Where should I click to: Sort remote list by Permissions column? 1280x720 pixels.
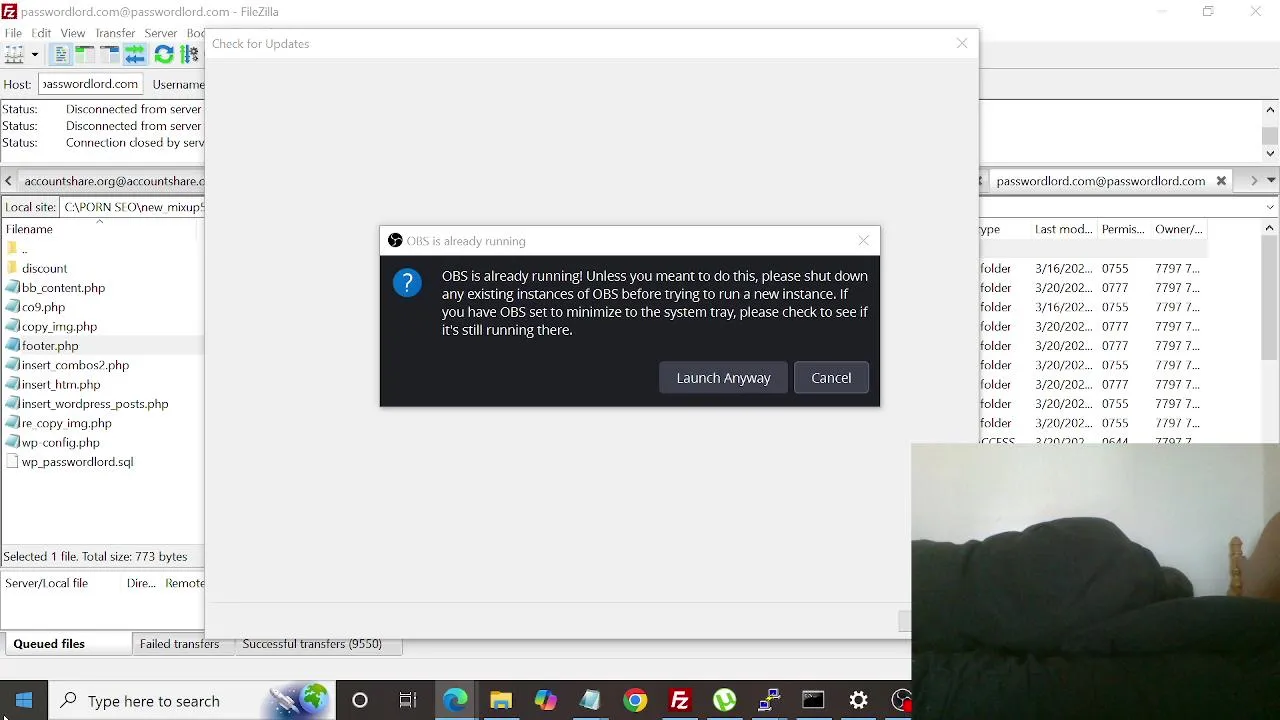(1122, 229)
